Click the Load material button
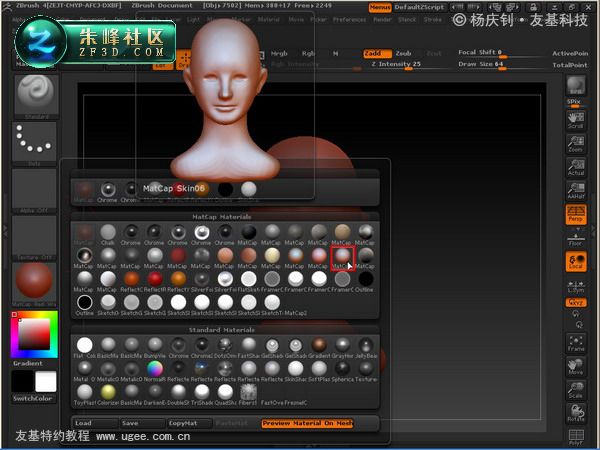 pyautogui.click(x=95, y=423)
